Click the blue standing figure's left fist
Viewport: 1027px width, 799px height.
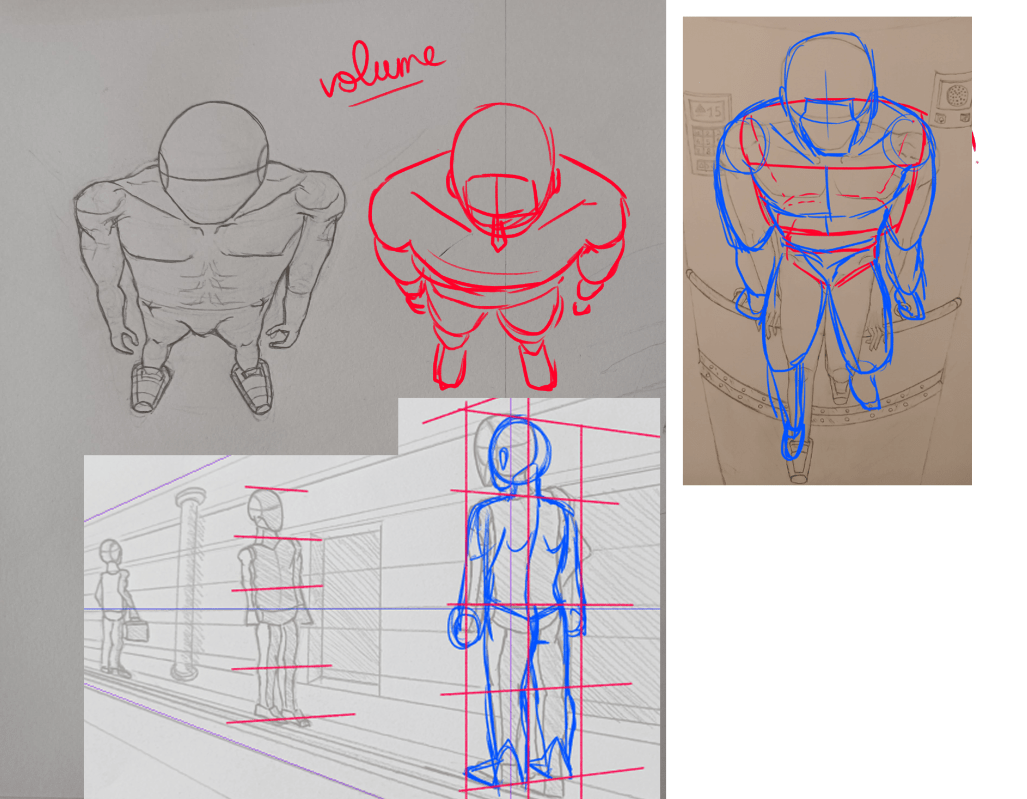tap(464, 626)
